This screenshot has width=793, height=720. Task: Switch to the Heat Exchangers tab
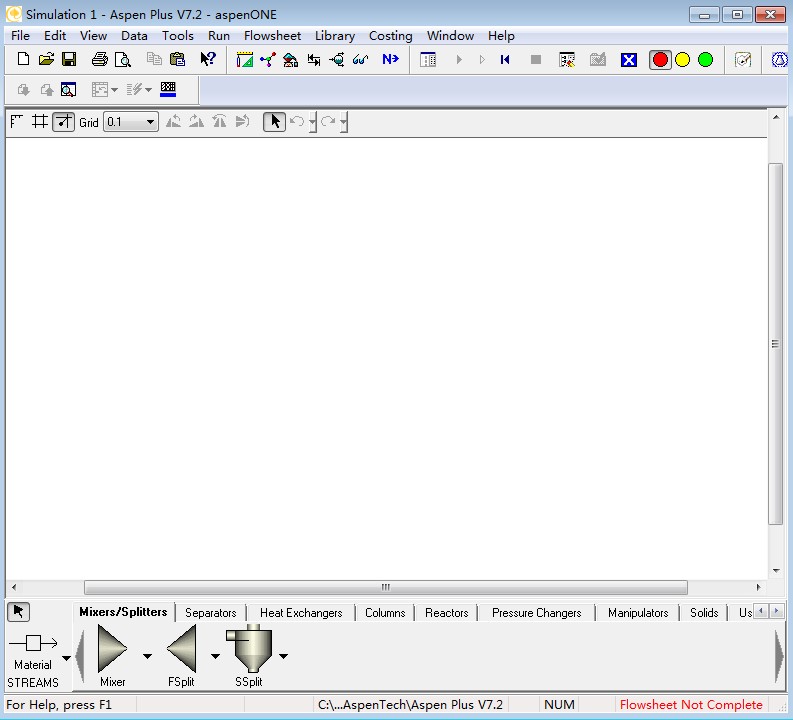pos(300,613)
